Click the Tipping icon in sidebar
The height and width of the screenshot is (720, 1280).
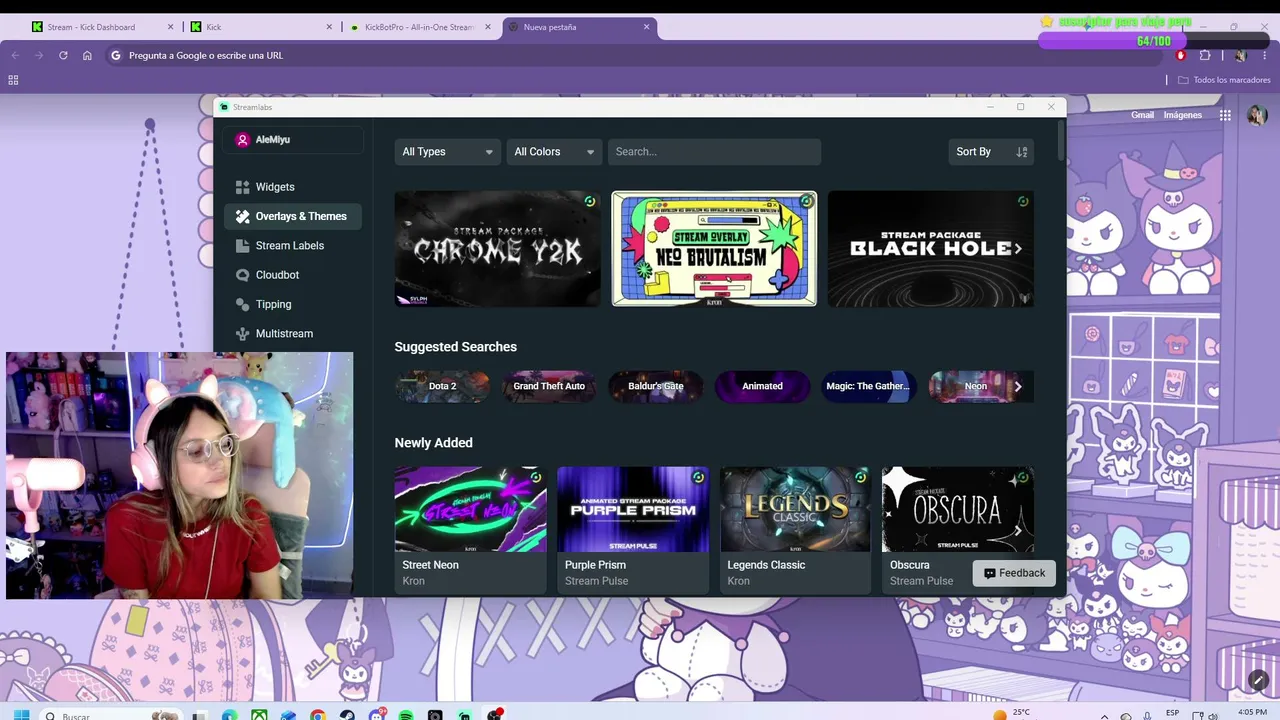point(242,304)
